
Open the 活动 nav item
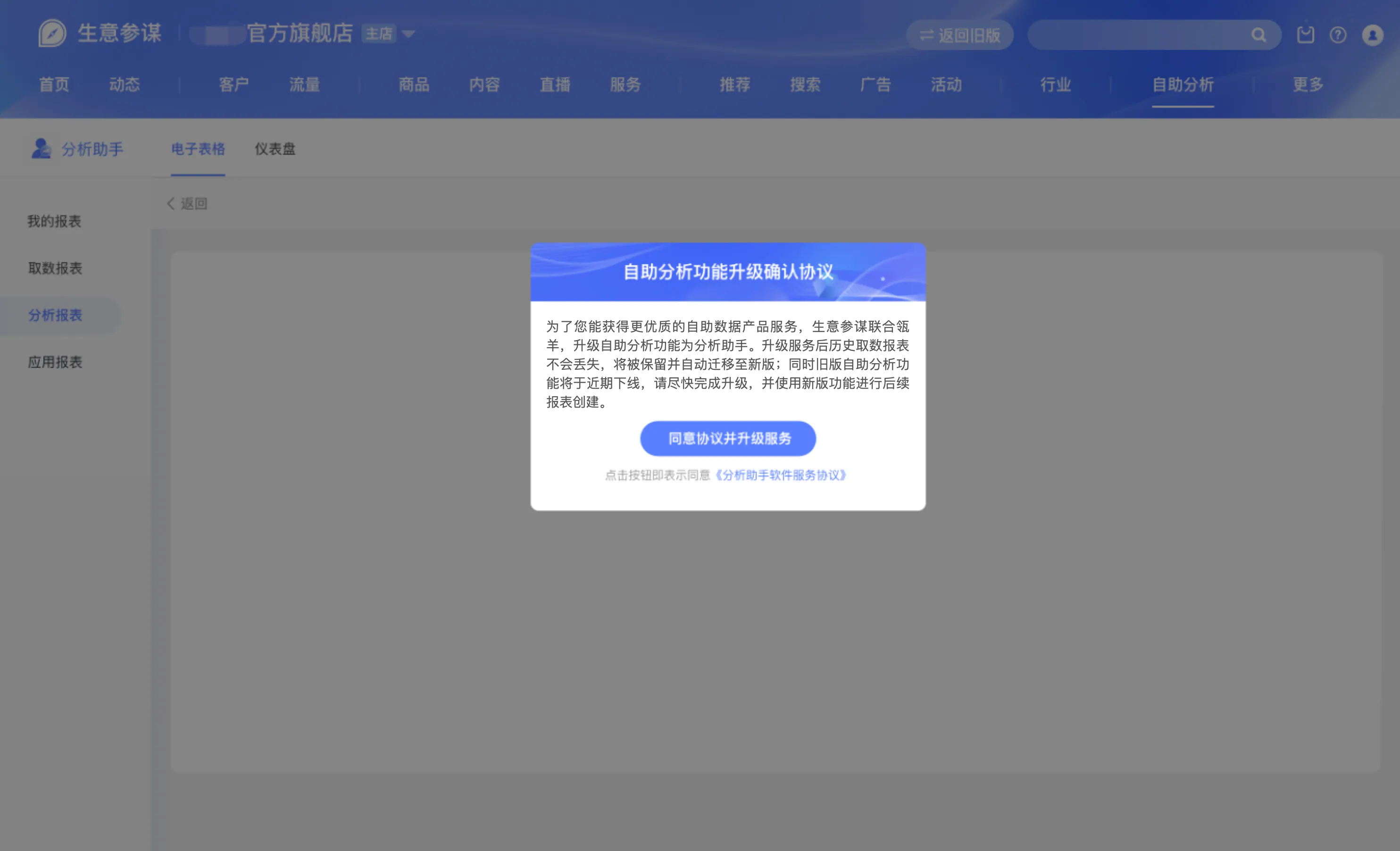(947, 84)
